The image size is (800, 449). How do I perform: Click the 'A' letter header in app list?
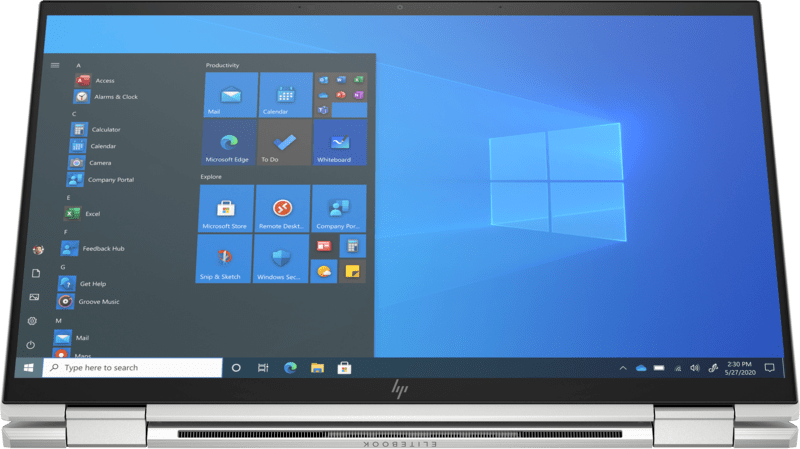tap(79, 65)
